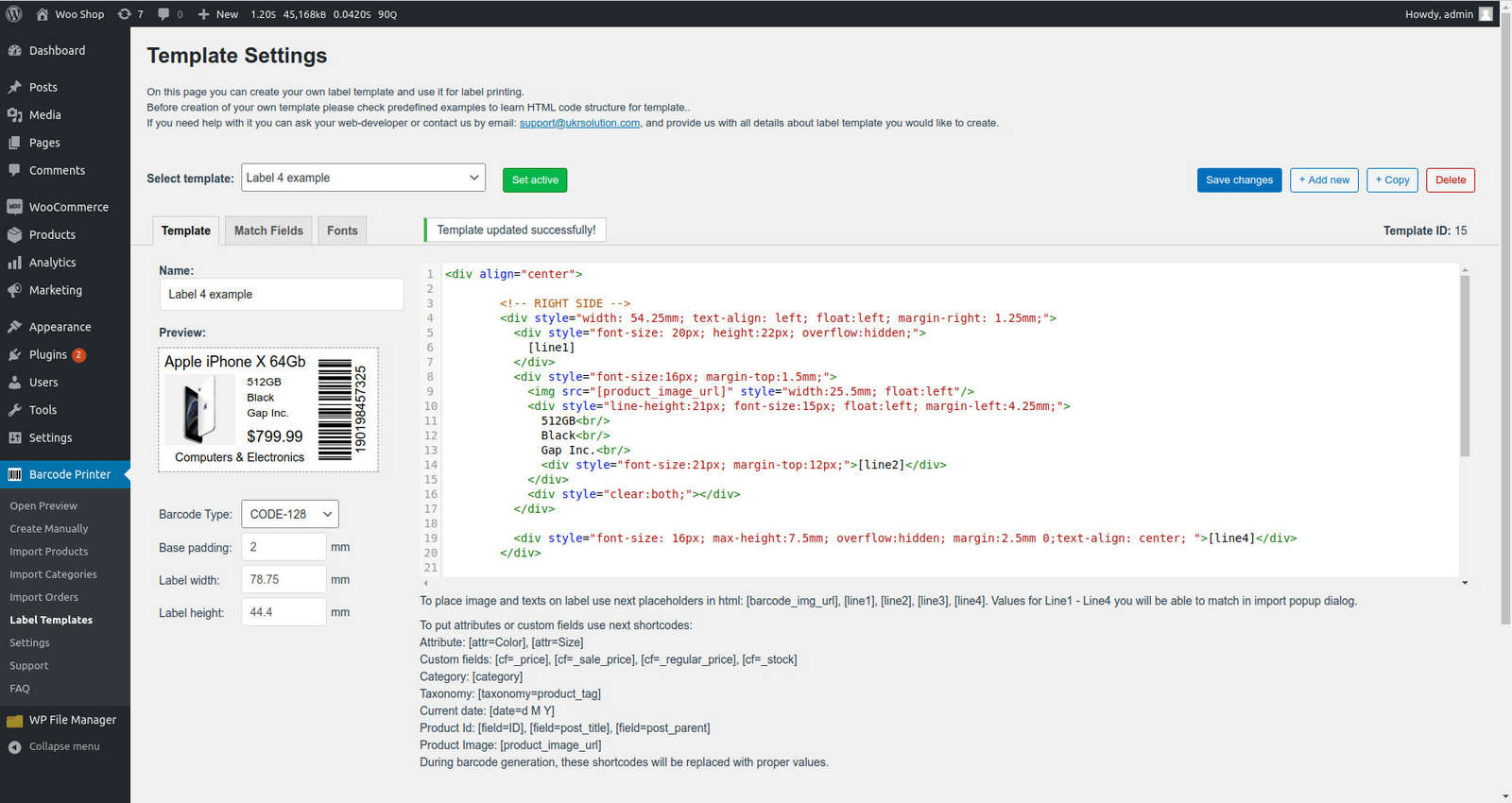Click the + Copy button
The image size is (1512, 803).
pyautogui.click(x=1392, y=179)
